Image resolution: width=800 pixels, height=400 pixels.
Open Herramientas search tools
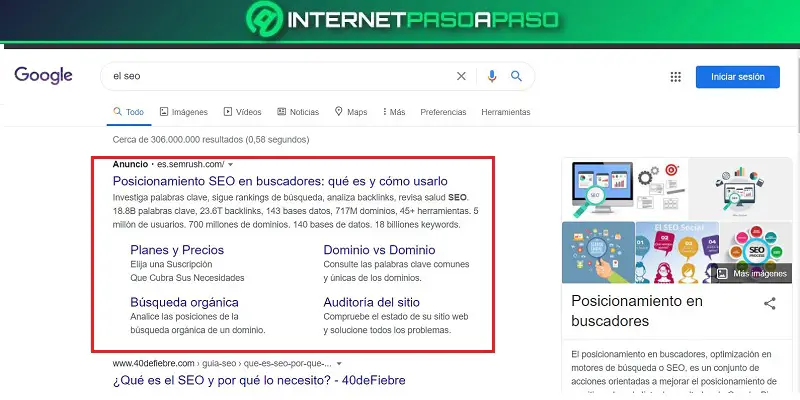[x=506, y=112]
